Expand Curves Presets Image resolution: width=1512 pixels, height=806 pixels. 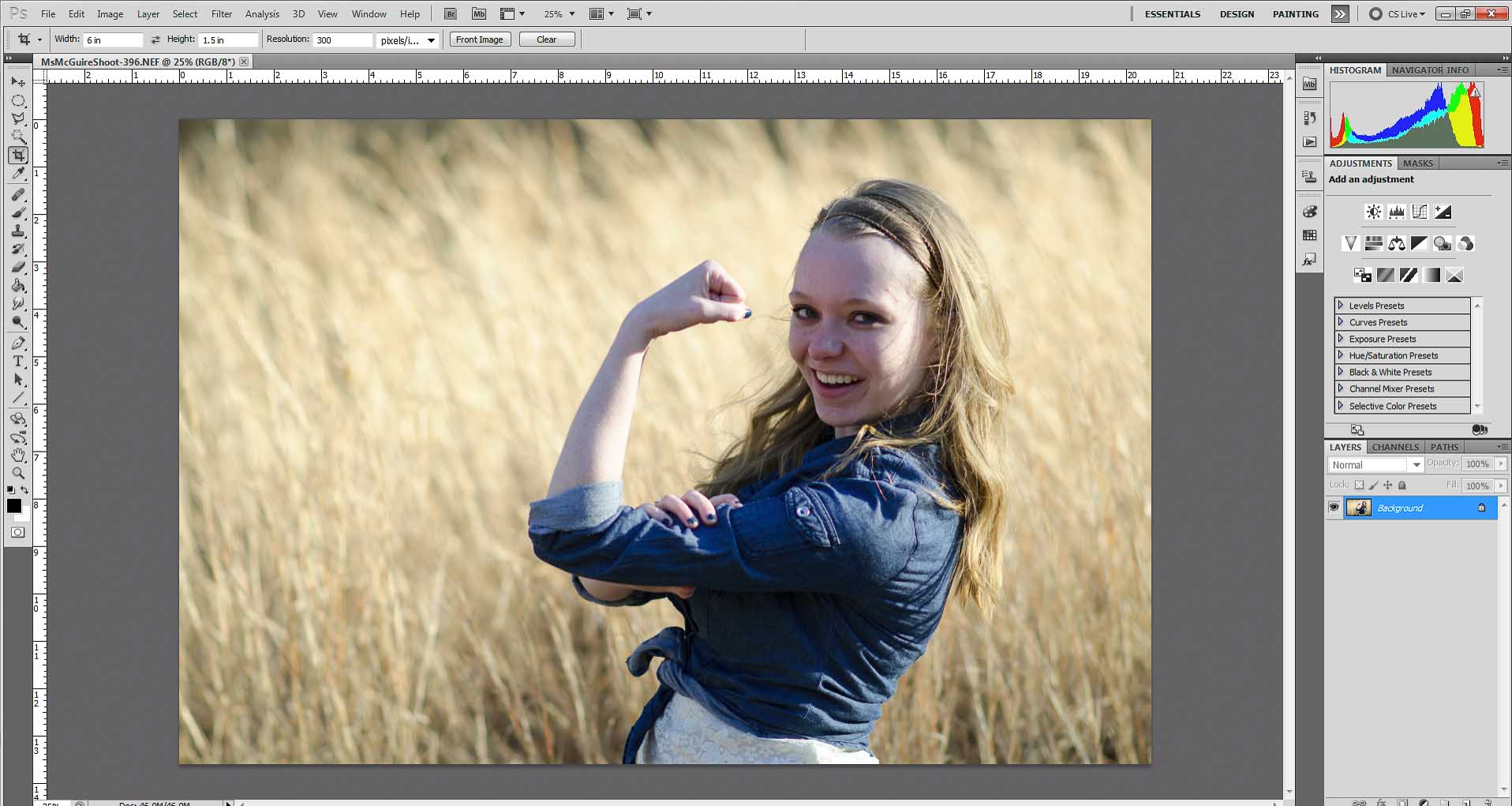click(x=1340, y=322)
